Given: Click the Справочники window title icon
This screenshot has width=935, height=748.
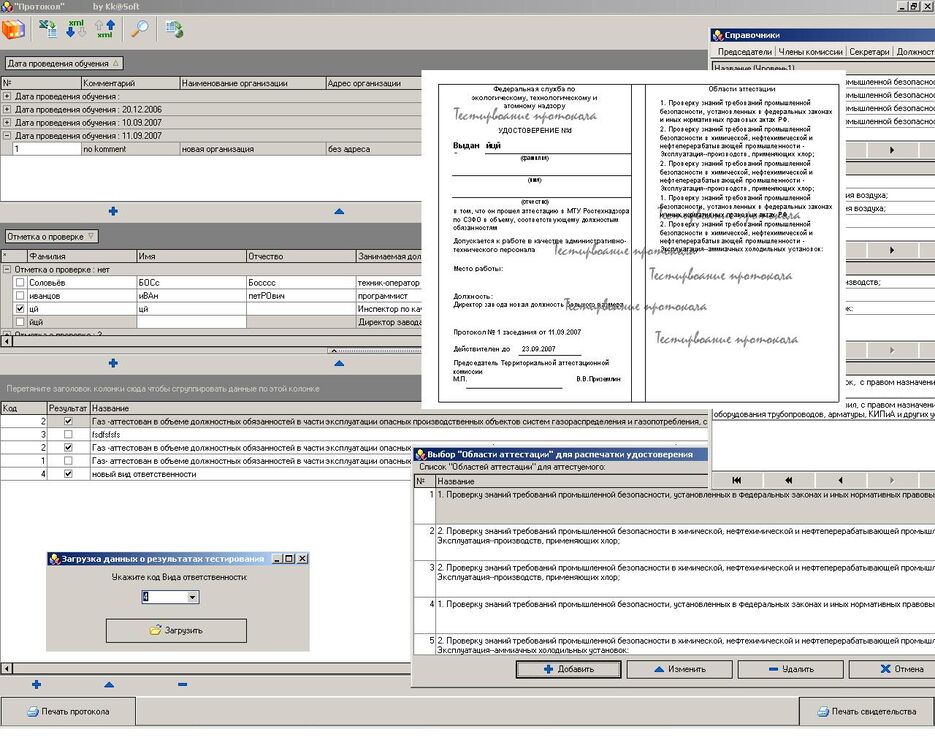Looking at the screenshot, I should 718,35.
